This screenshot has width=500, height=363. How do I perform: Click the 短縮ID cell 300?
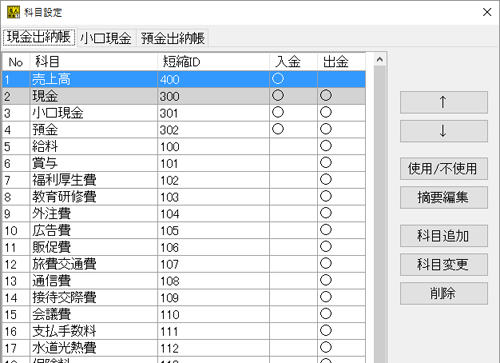coord(213,96)
